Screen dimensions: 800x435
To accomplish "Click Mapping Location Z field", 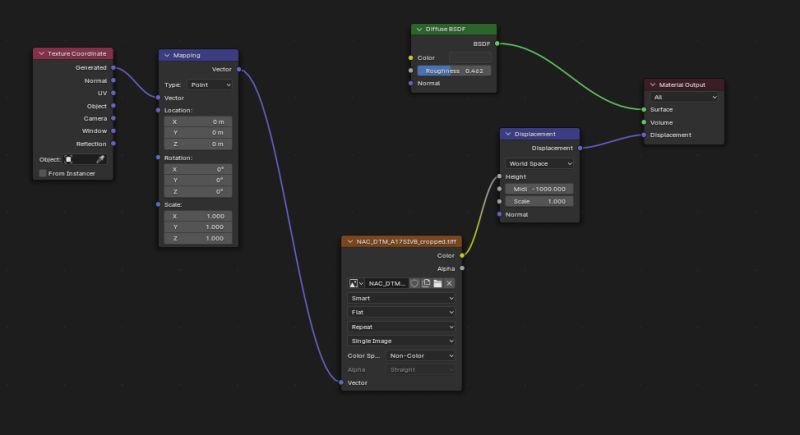I will 198,144.
